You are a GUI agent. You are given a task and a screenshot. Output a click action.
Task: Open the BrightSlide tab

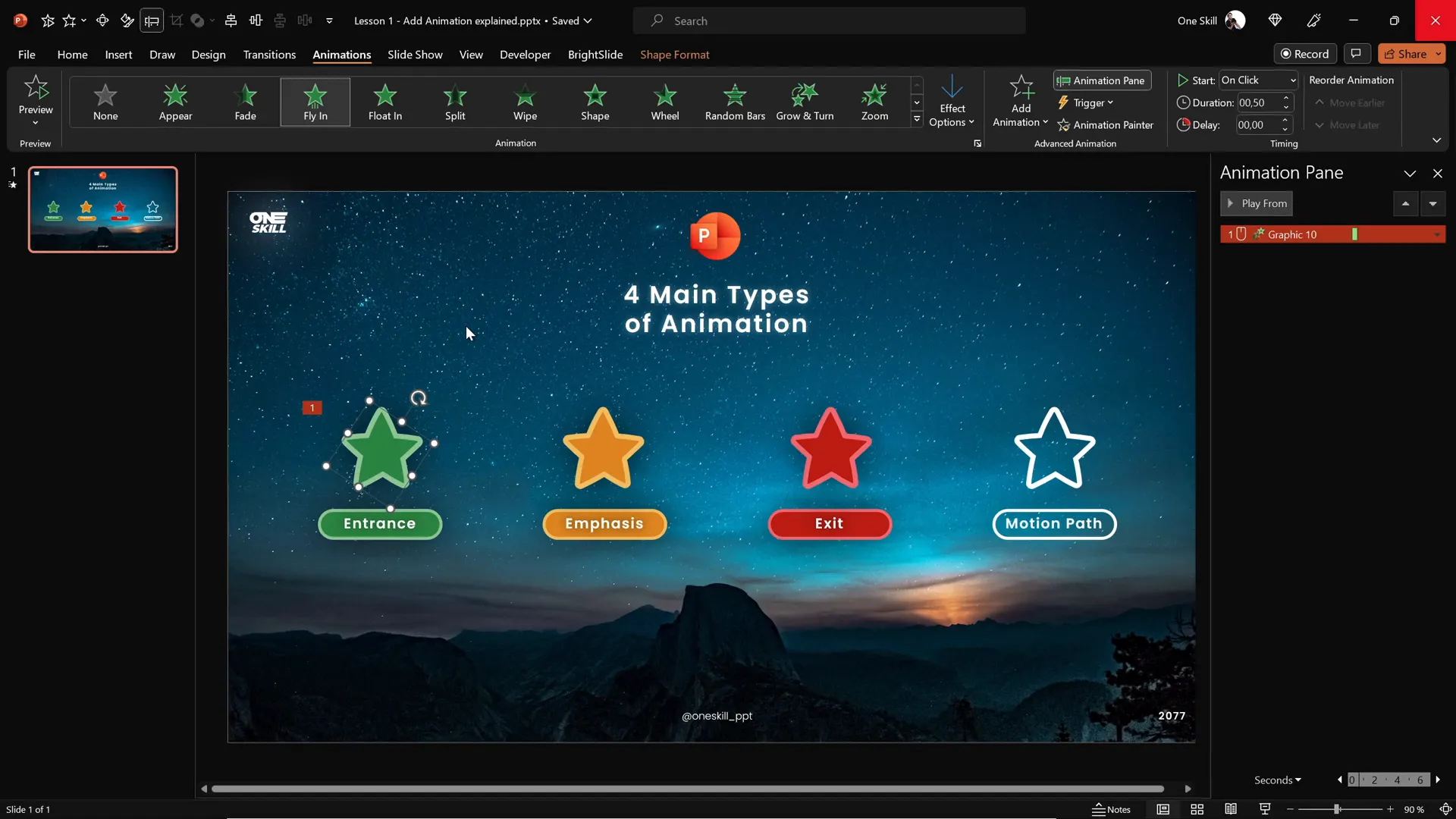click(595, 55)
